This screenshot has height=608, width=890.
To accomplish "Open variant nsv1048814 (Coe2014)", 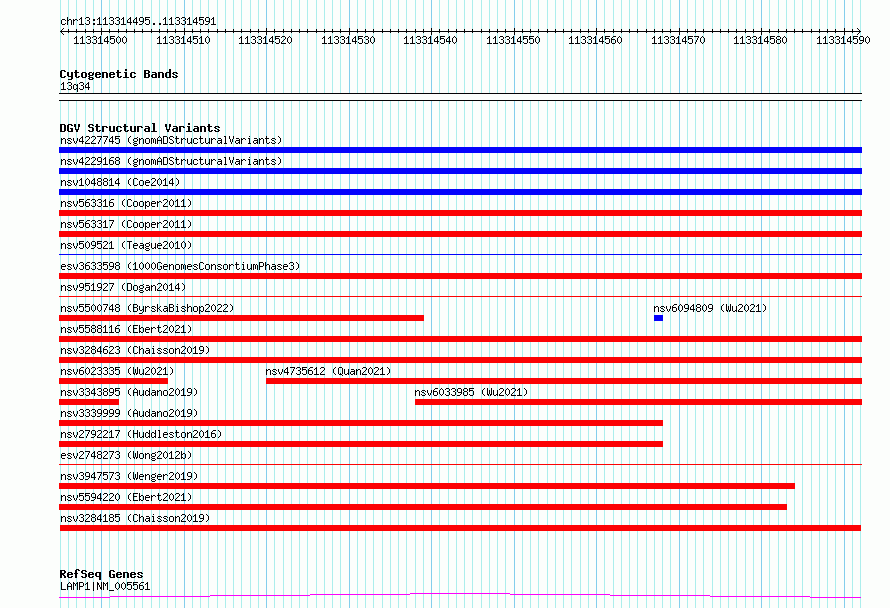I will coord(120,182).
